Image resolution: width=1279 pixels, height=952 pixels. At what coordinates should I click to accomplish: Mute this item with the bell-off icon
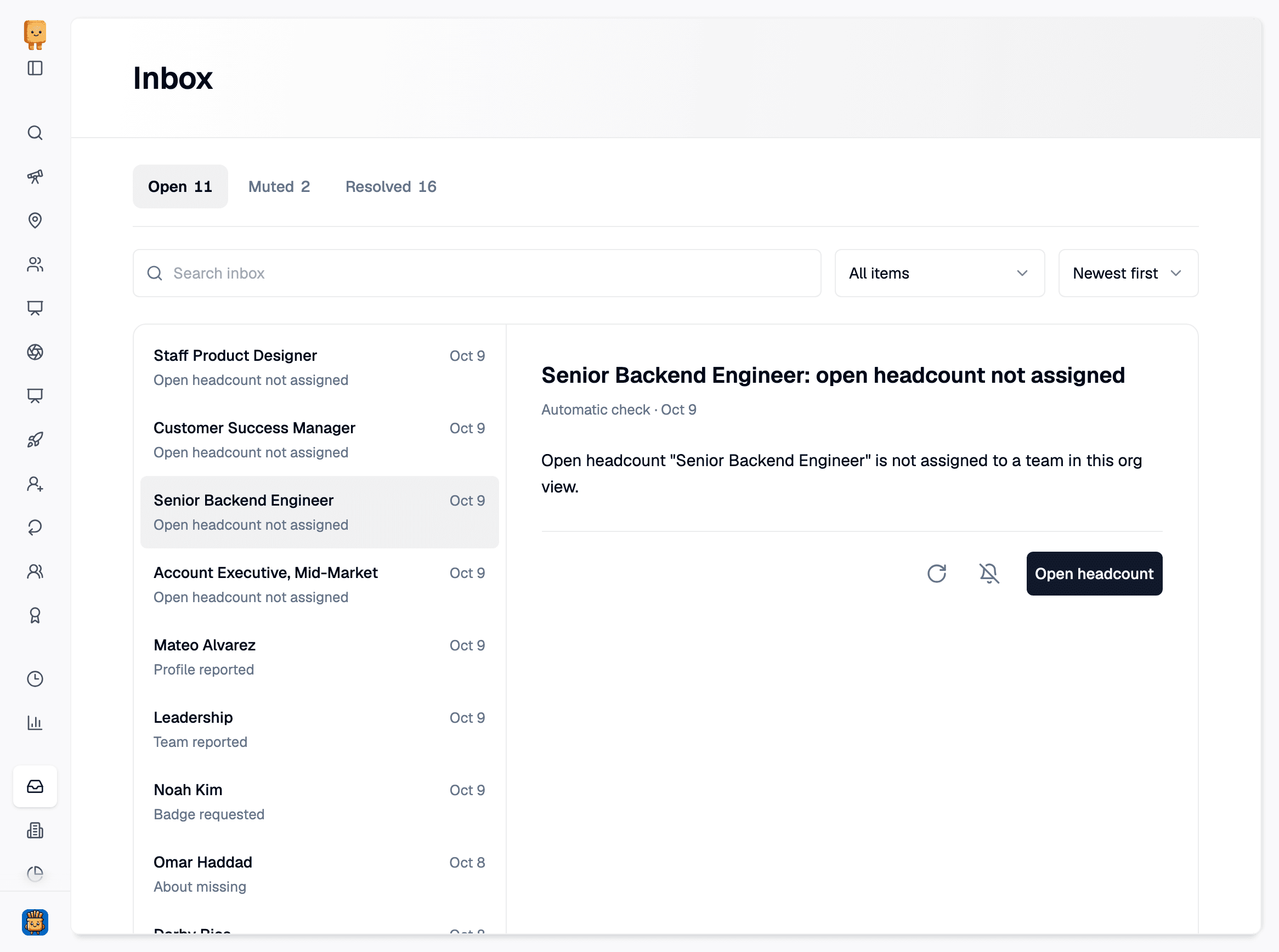pyautogui.click(x=989, y=574)
